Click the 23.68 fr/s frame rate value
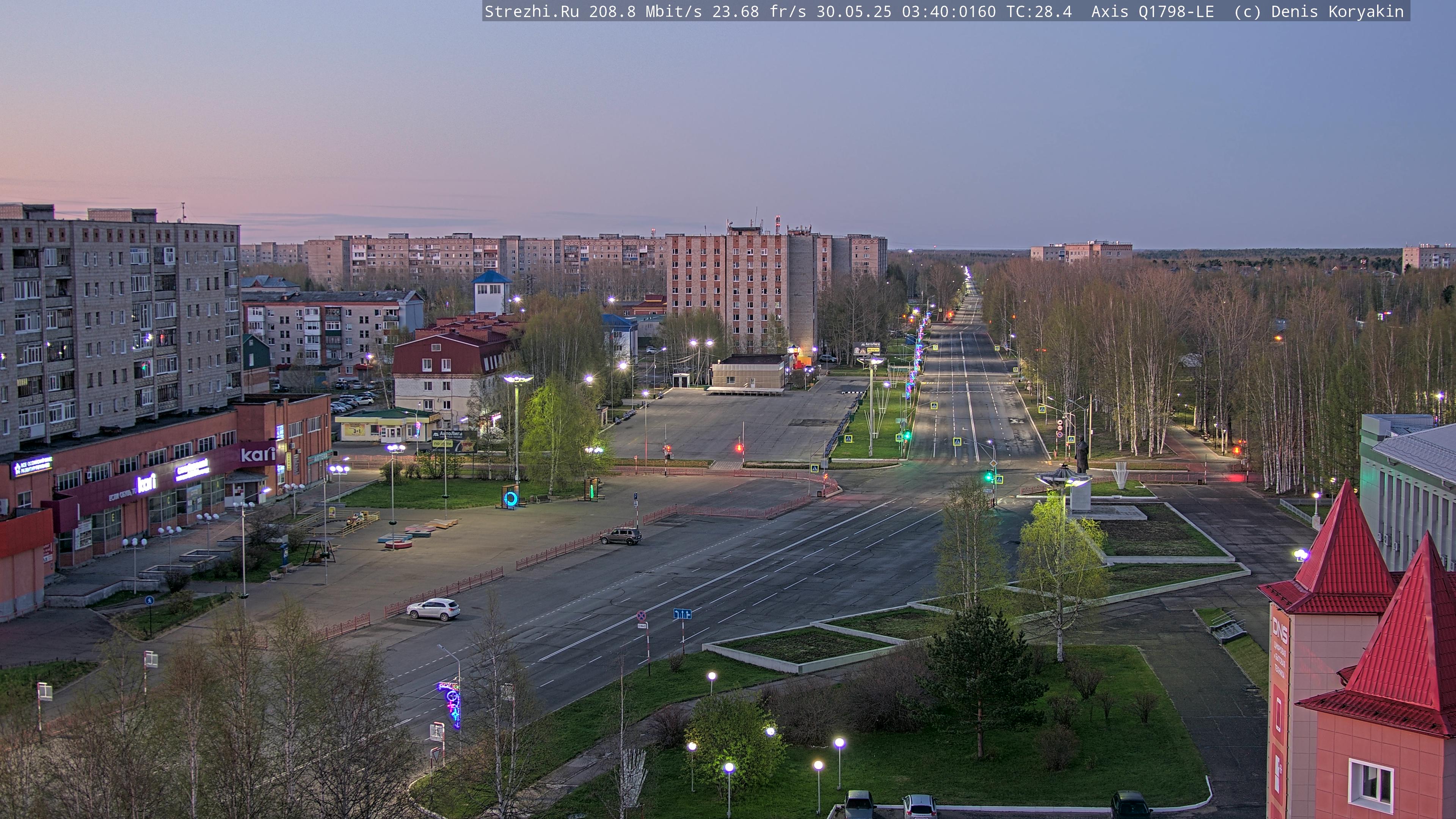Viewport: 1456px width, 819px height. (759, 12)
